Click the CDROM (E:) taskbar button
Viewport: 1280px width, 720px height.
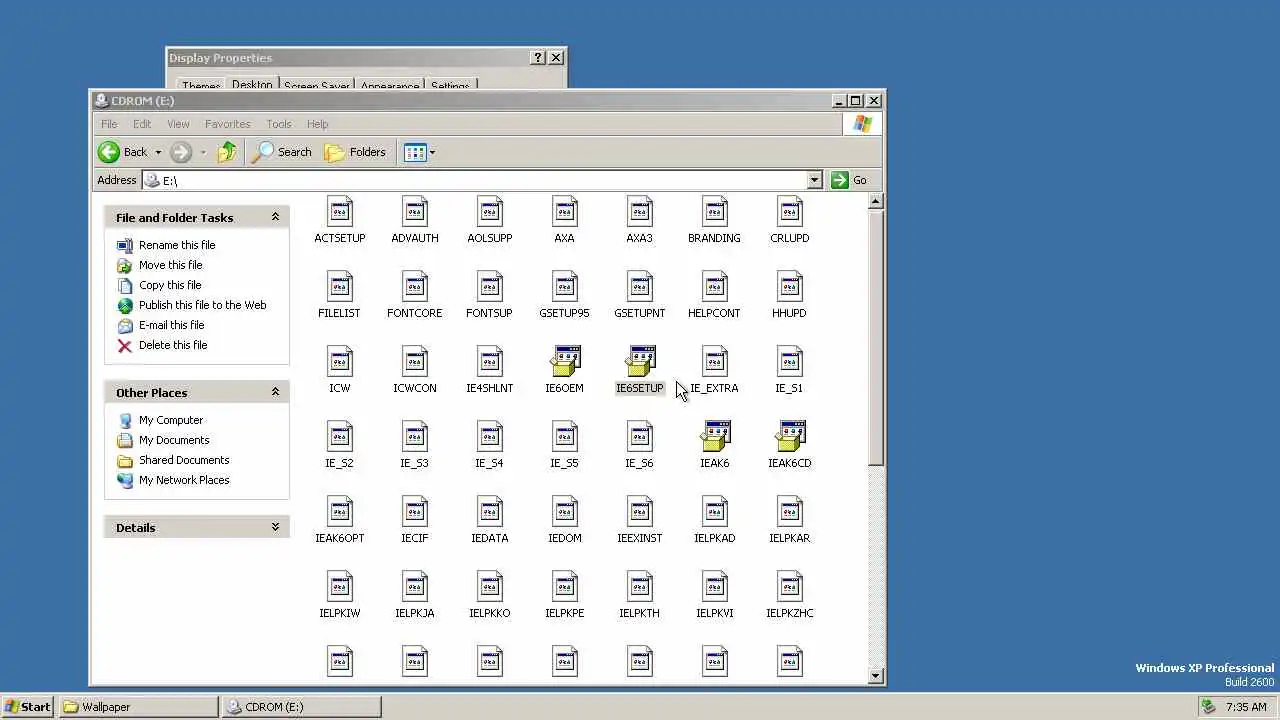[x=301, y=706]
